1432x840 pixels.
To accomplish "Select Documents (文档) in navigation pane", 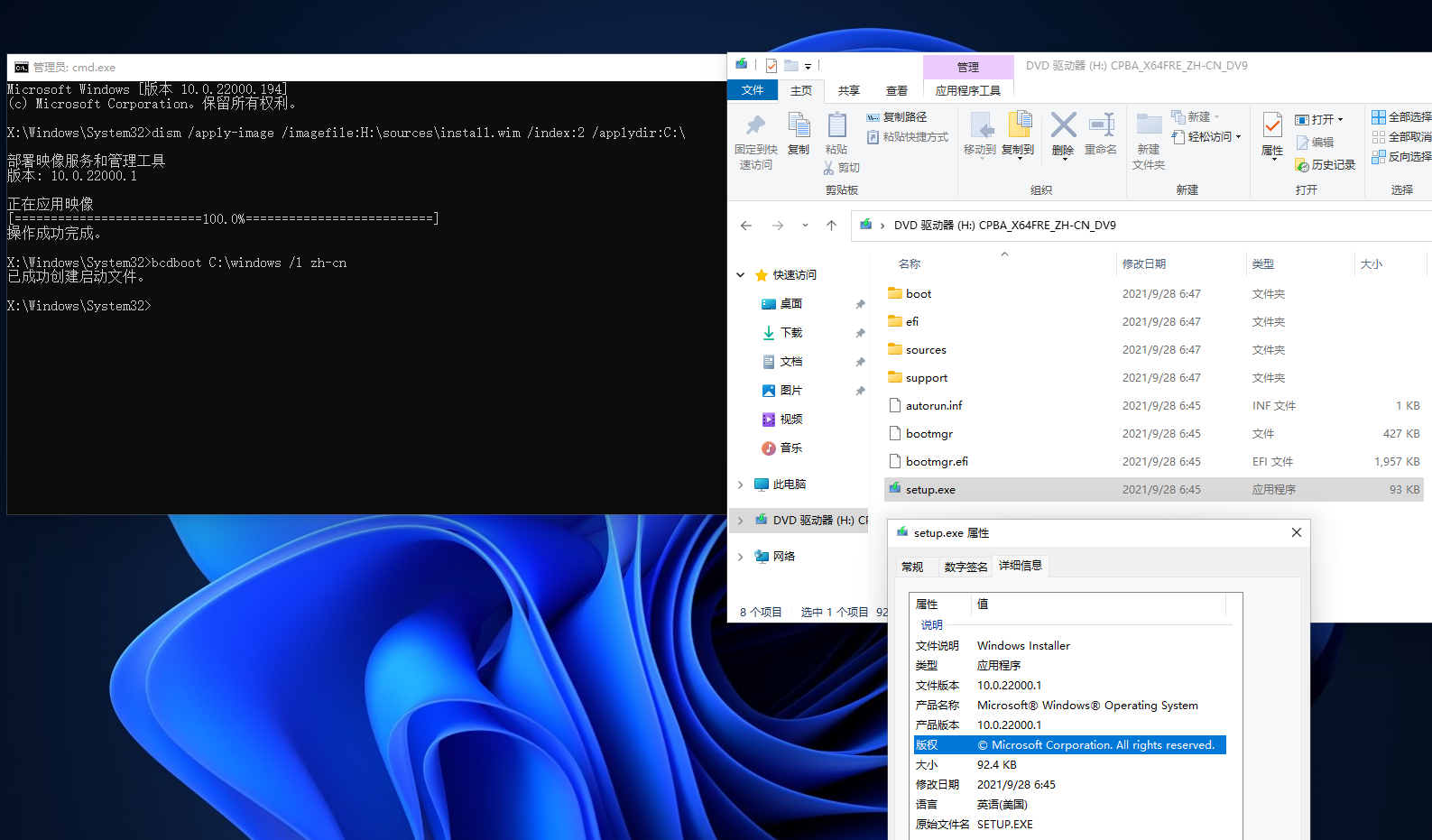I will (791, 362).
